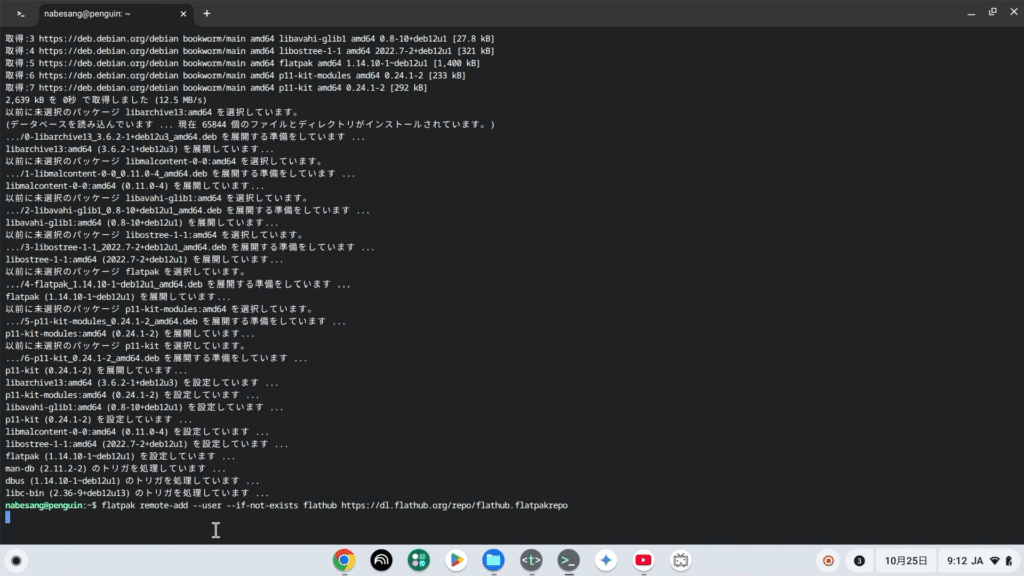This screenshot has width=1024, height=576.
Task: Click the terminal cursor on the empty line
Action: point(8,517)
